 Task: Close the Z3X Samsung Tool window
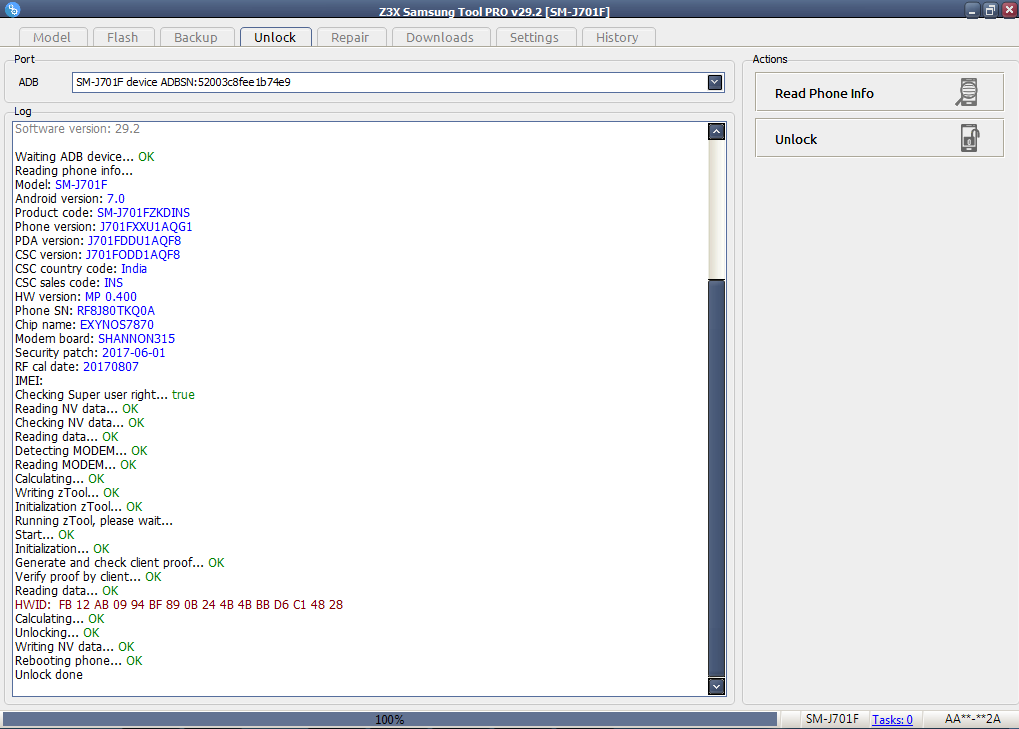[x=1009, y=10]
